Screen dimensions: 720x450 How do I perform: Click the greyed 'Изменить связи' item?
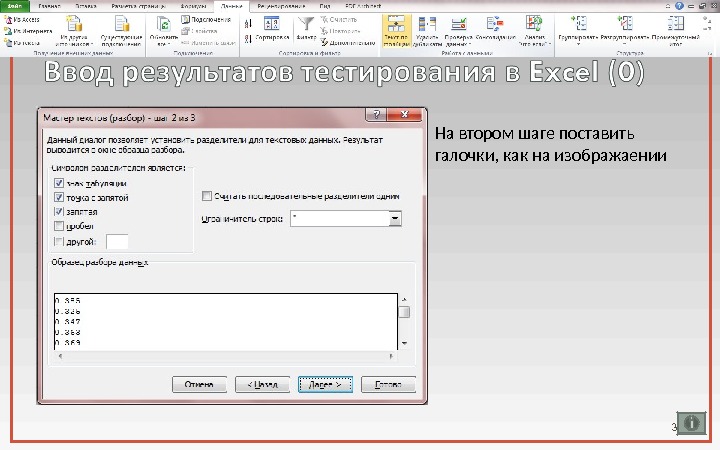208,43
